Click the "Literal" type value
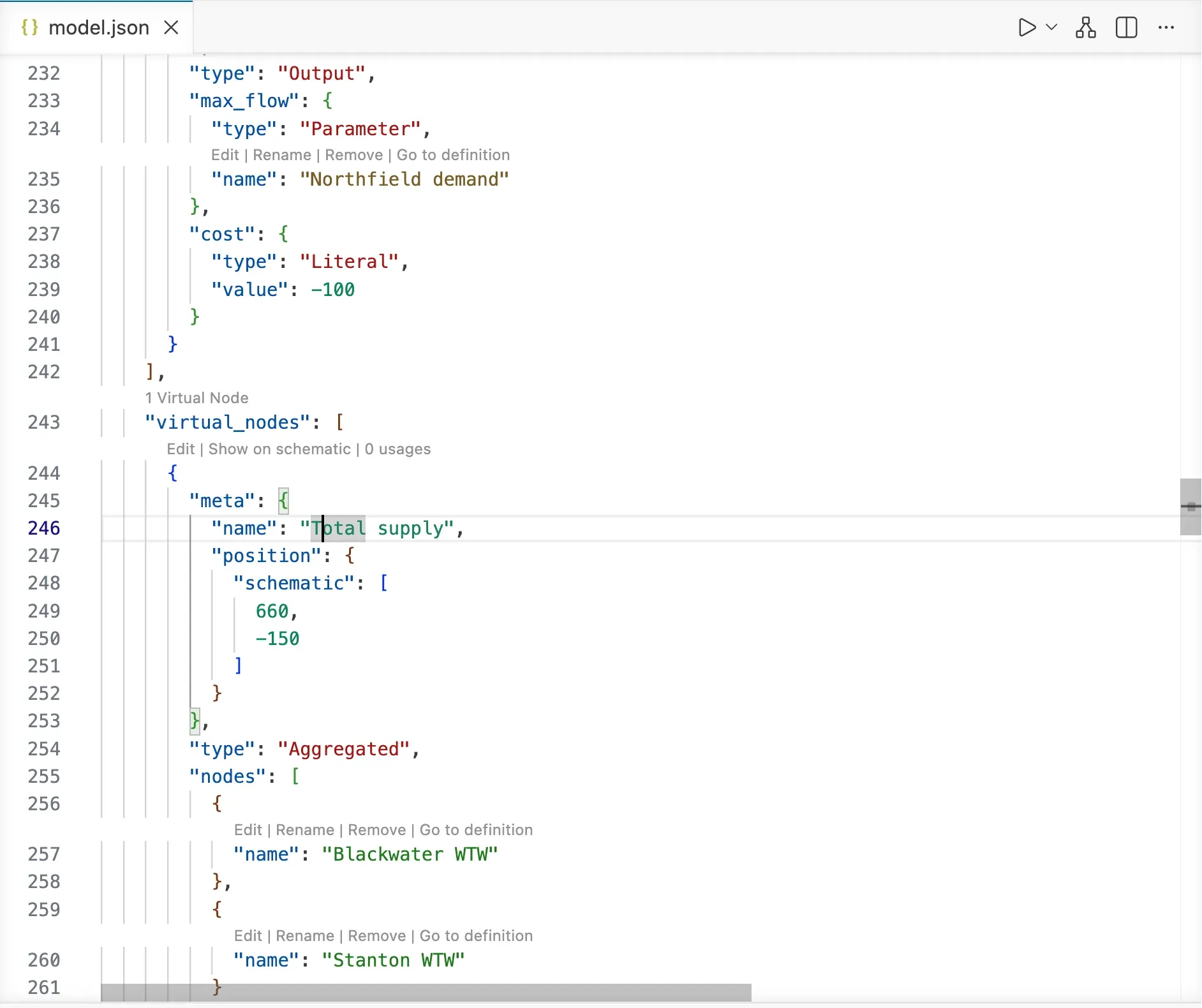Screen dimensions: 1202x1008 click(x=350, y=262)
